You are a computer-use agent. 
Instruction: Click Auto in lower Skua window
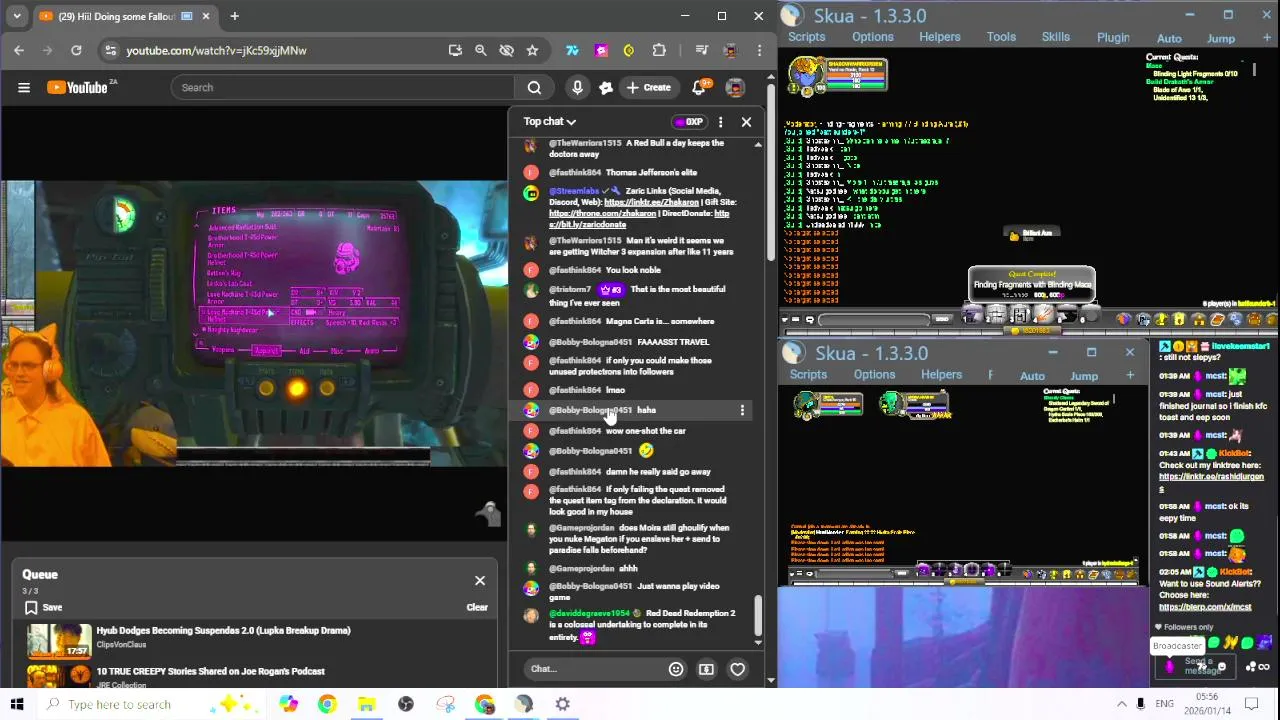[1032, 376]
